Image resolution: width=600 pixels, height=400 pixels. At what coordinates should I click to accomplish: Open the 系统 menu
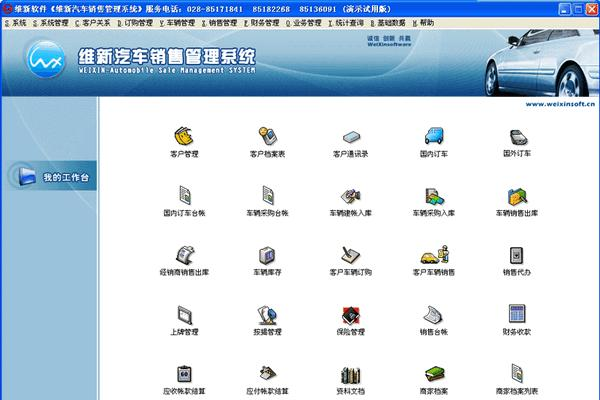tap(16, 23)
